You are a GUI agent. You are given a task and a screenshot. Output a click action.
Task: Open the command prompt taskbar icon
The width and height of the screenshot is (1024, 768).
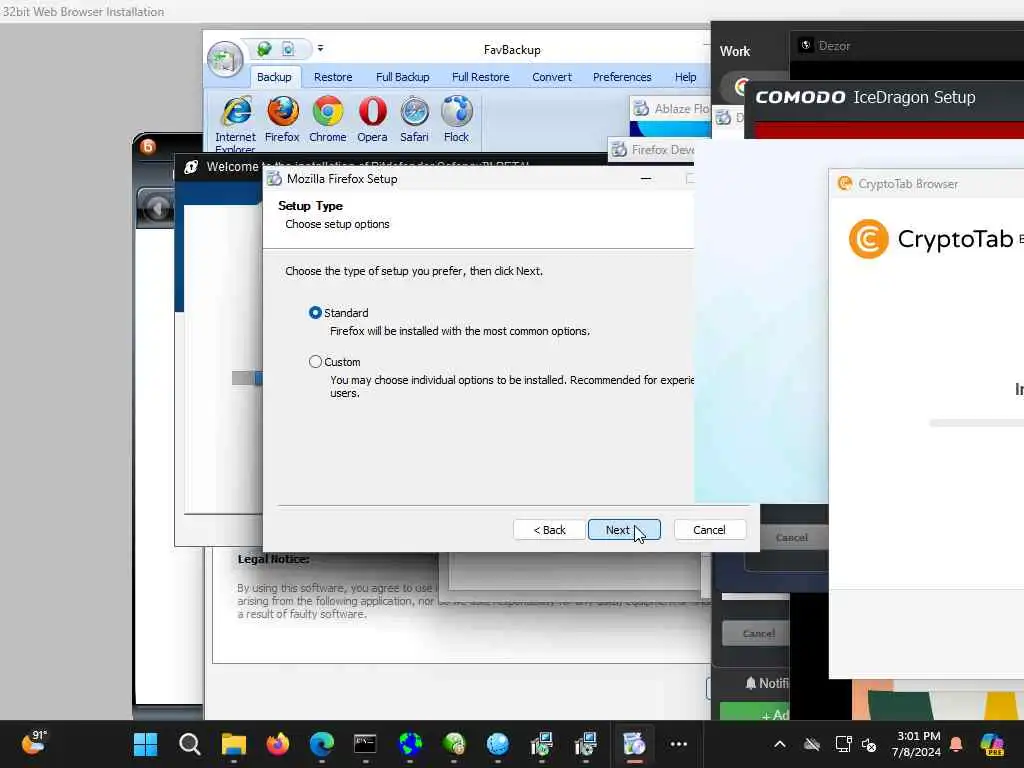coord(365,744)
